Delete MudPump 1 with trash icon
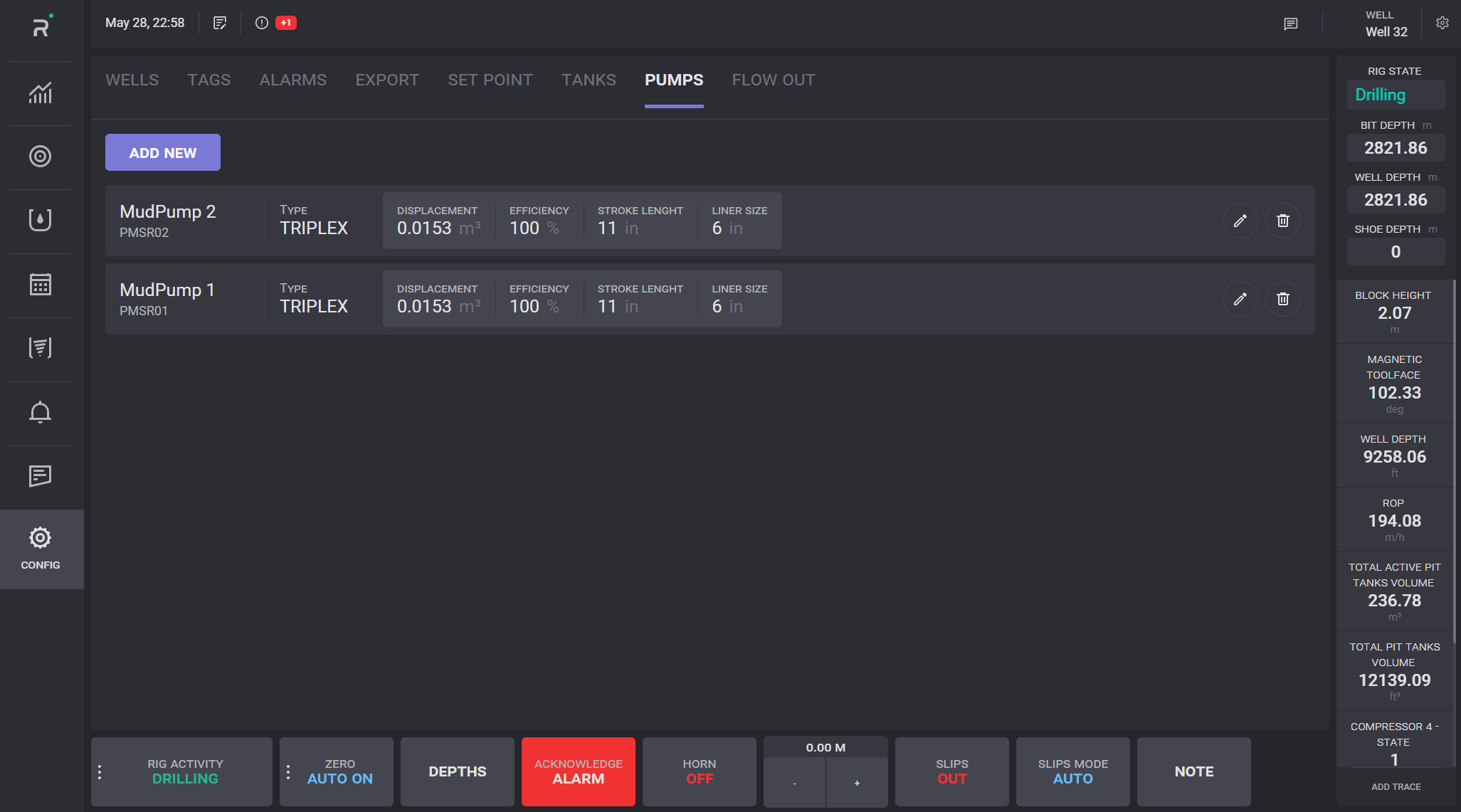The width and height of the screenshot is (1461, 812). (1282, 299)
